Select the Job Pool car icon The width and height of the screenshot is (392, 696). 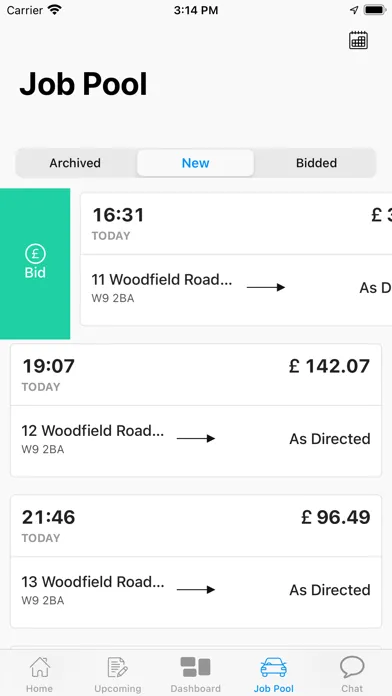(273, 668)
